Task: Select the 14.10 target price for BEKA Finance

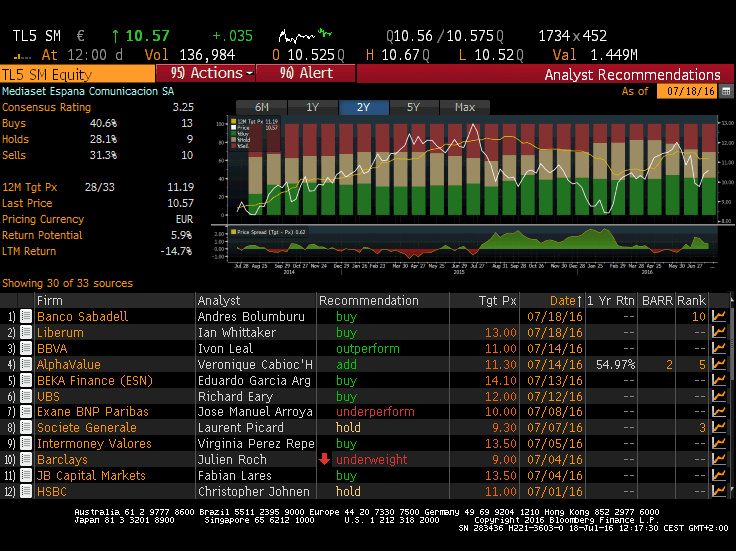Action: 500,380
